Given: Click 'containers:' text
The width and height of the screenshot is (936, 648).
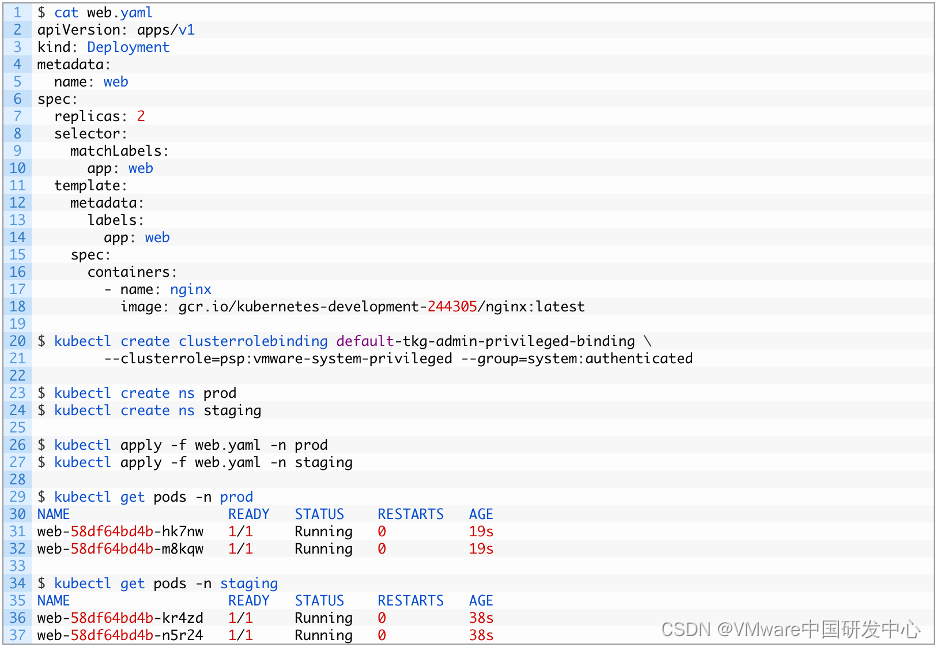Looking at the screenshot, I should (132, 272).
